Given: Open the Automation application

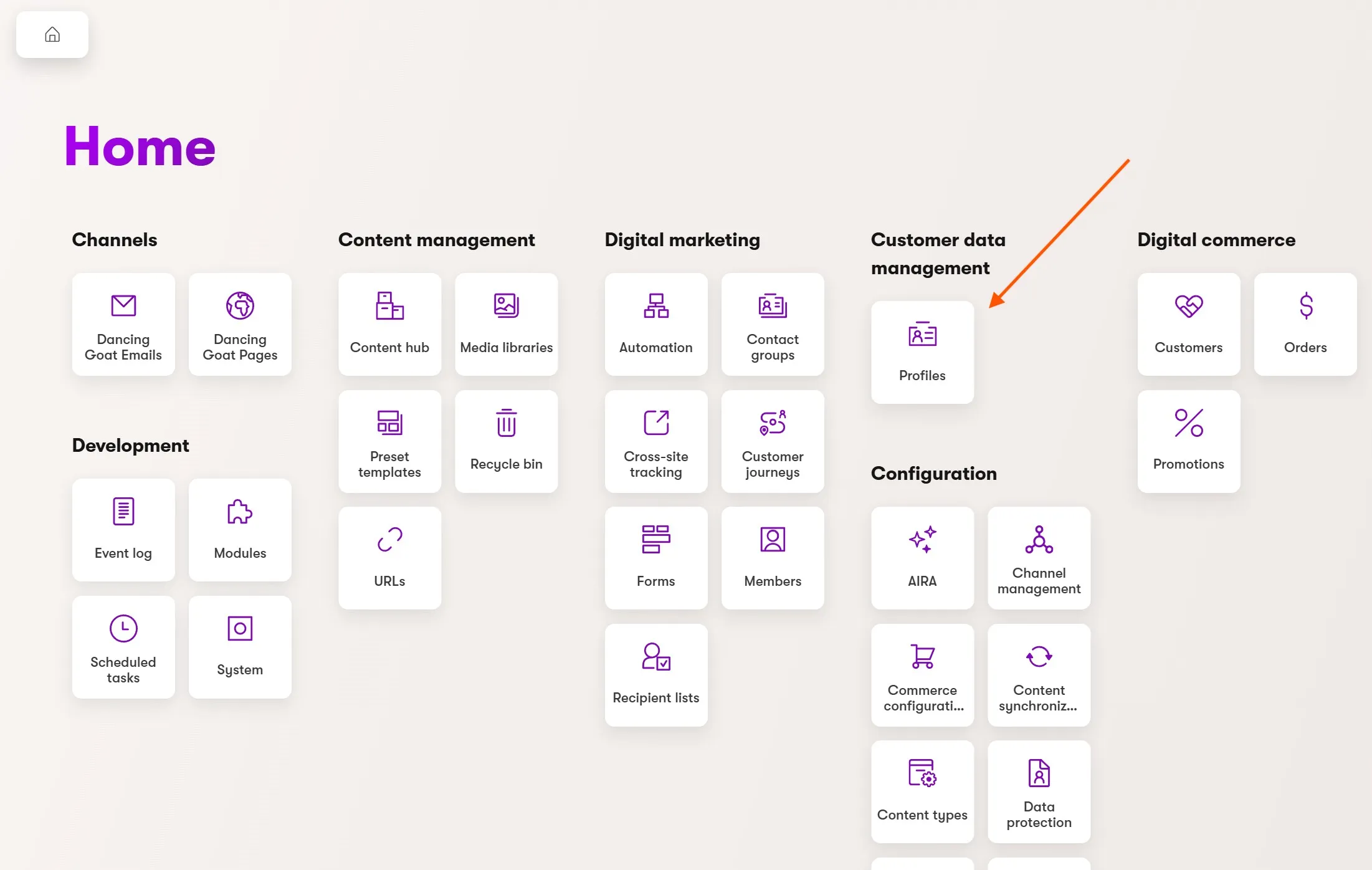Looking at the screenshot, I should (655, 324).
